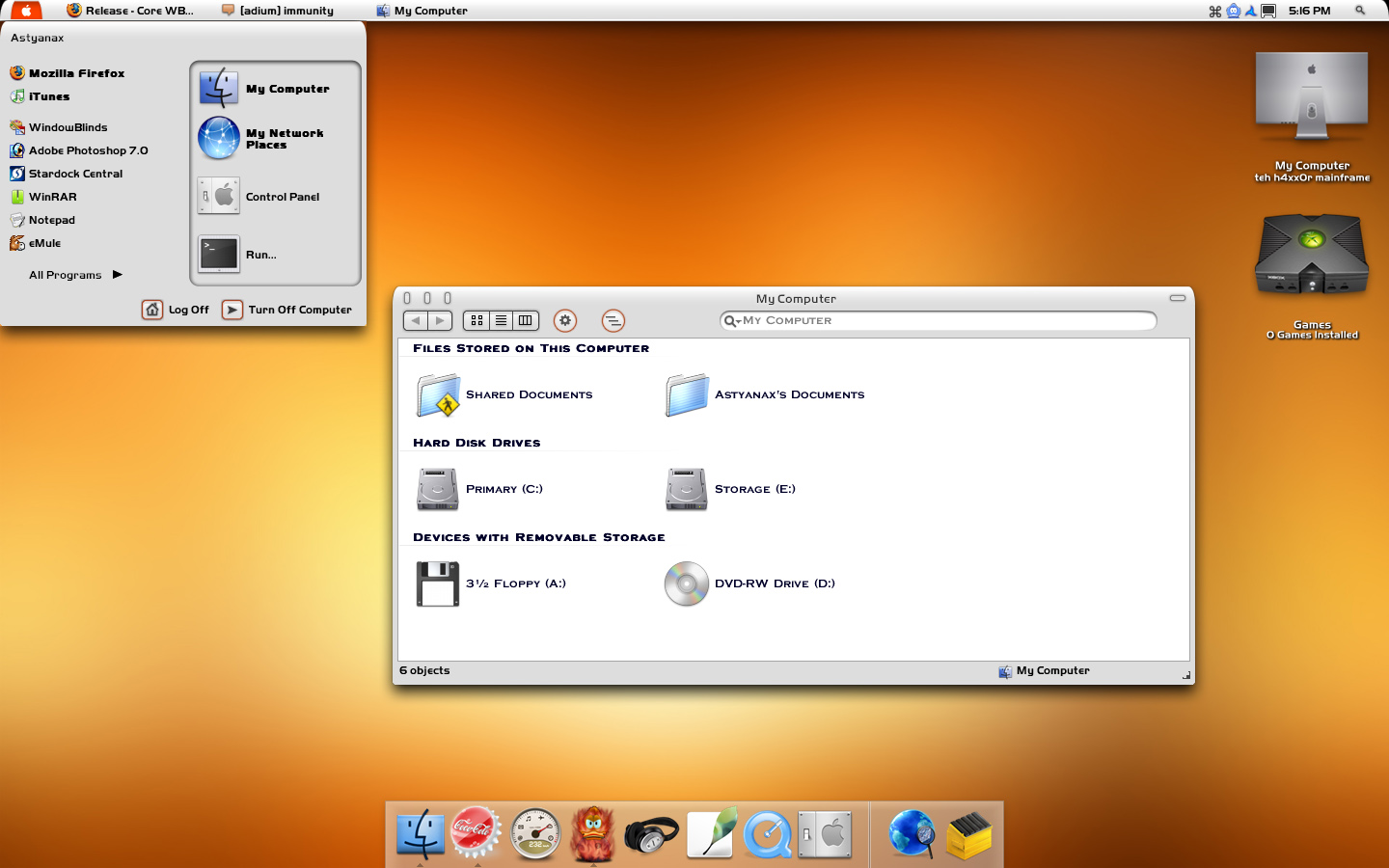Open the Xbox Games desktop icon
The image size is (1389, 868).
click(x=1311, y=256)
